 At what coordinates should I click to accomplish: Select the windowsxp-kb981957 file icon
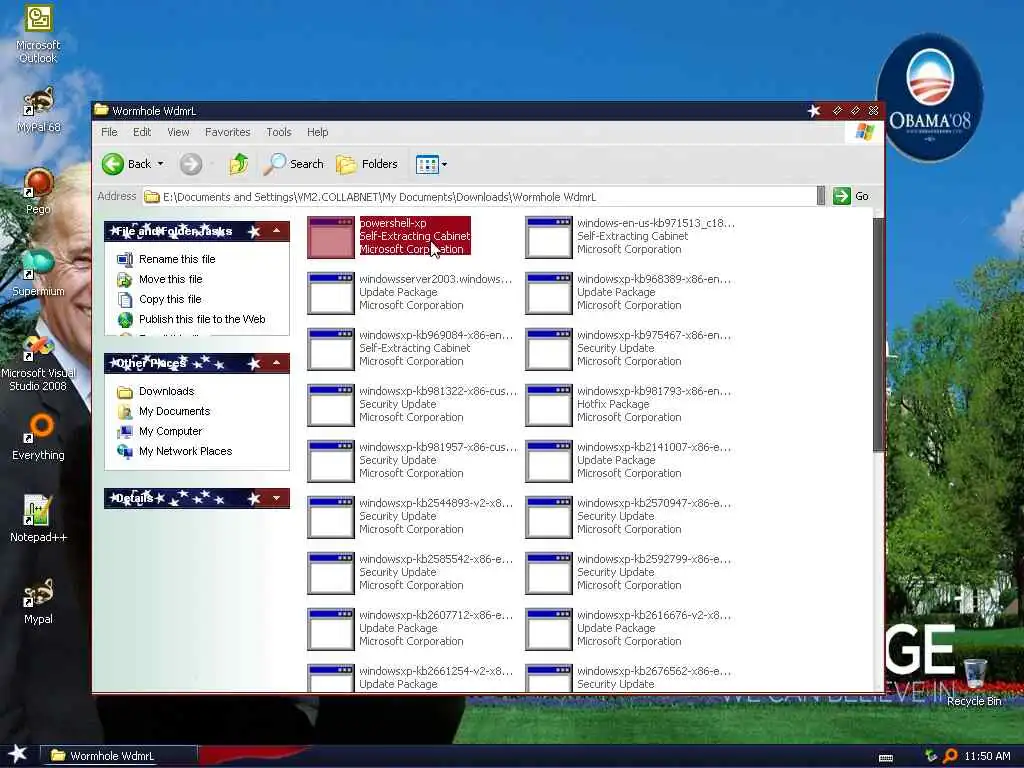[331, 462]
